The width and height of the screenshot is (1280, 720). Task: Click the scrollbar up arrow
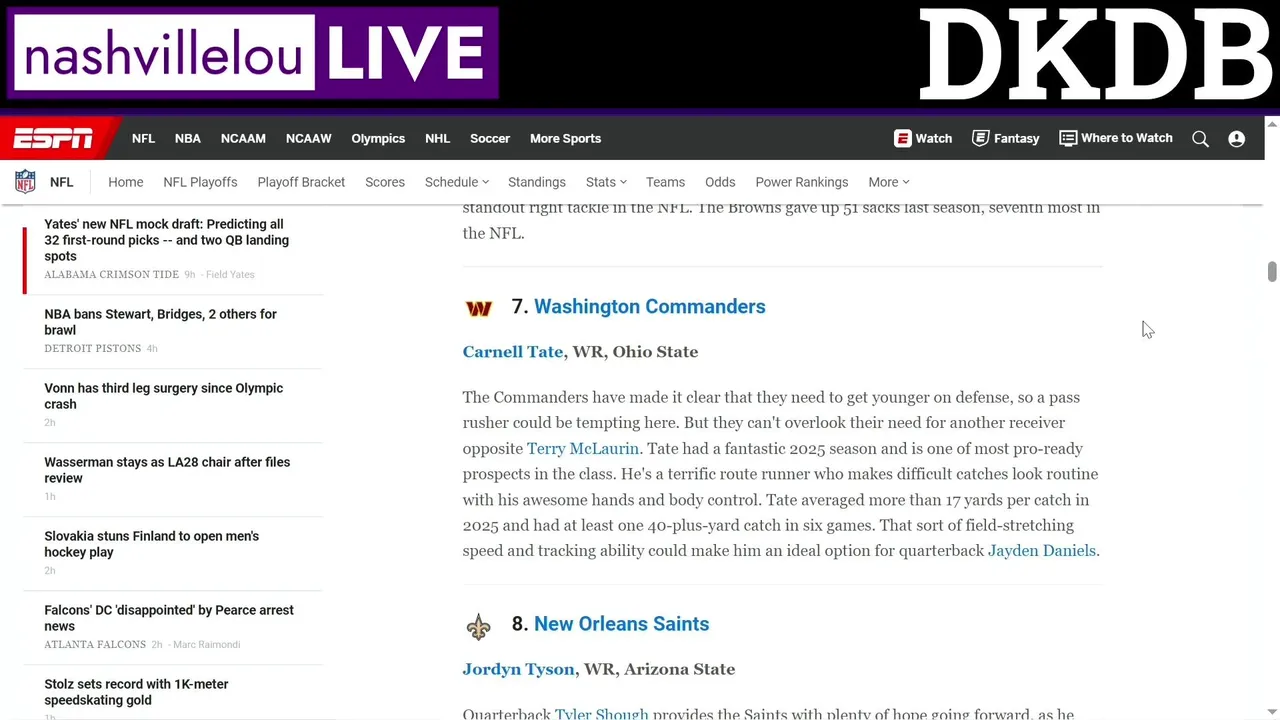(1272, 124)
